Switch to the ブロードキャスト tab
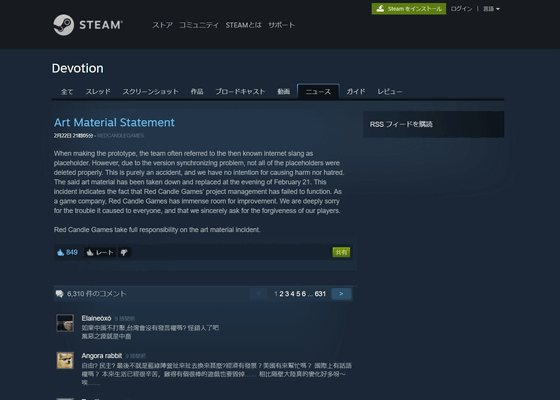The image size is (560, 400). point(240,92)
